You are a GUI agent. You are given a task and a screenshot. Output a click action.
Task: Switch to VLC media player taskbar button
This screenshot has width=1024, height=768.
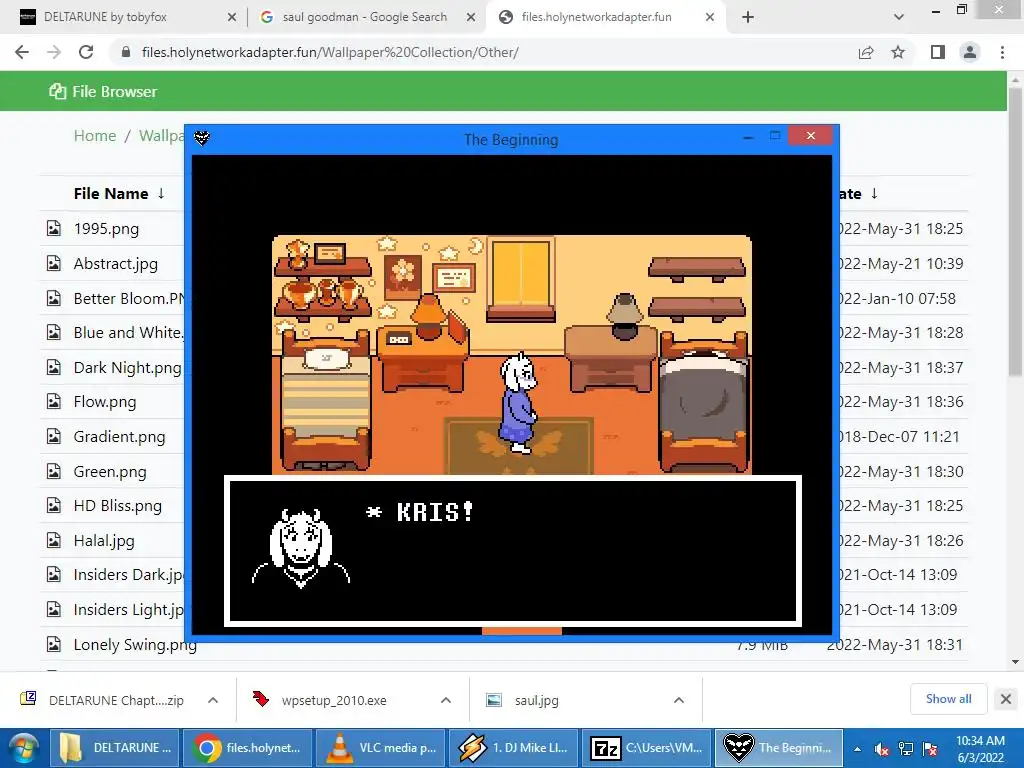(380, 748)
